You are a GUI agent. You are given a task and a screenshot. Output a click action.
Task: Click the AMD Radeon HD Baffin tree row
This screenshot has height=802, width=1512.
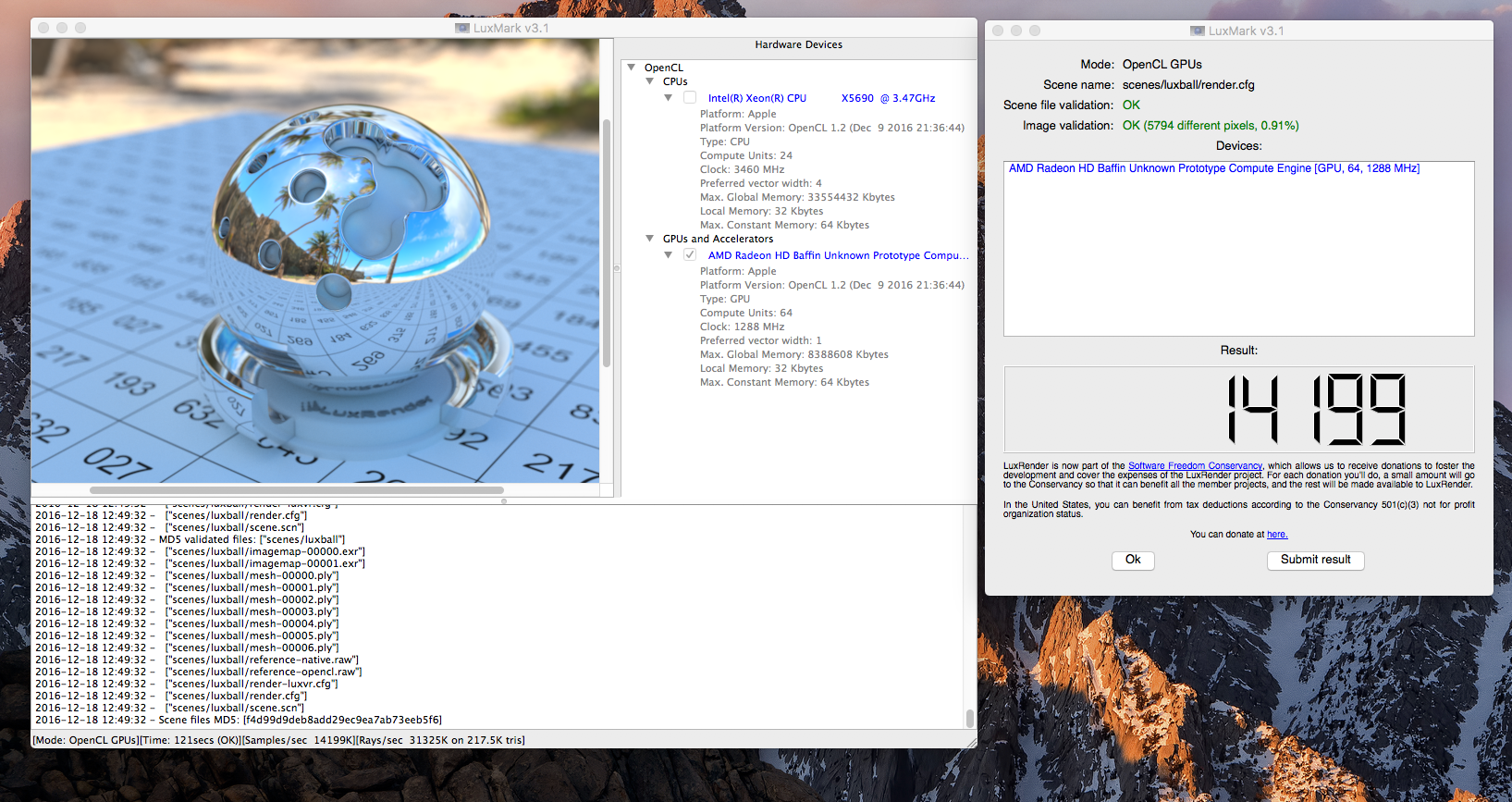pos(838,255)
